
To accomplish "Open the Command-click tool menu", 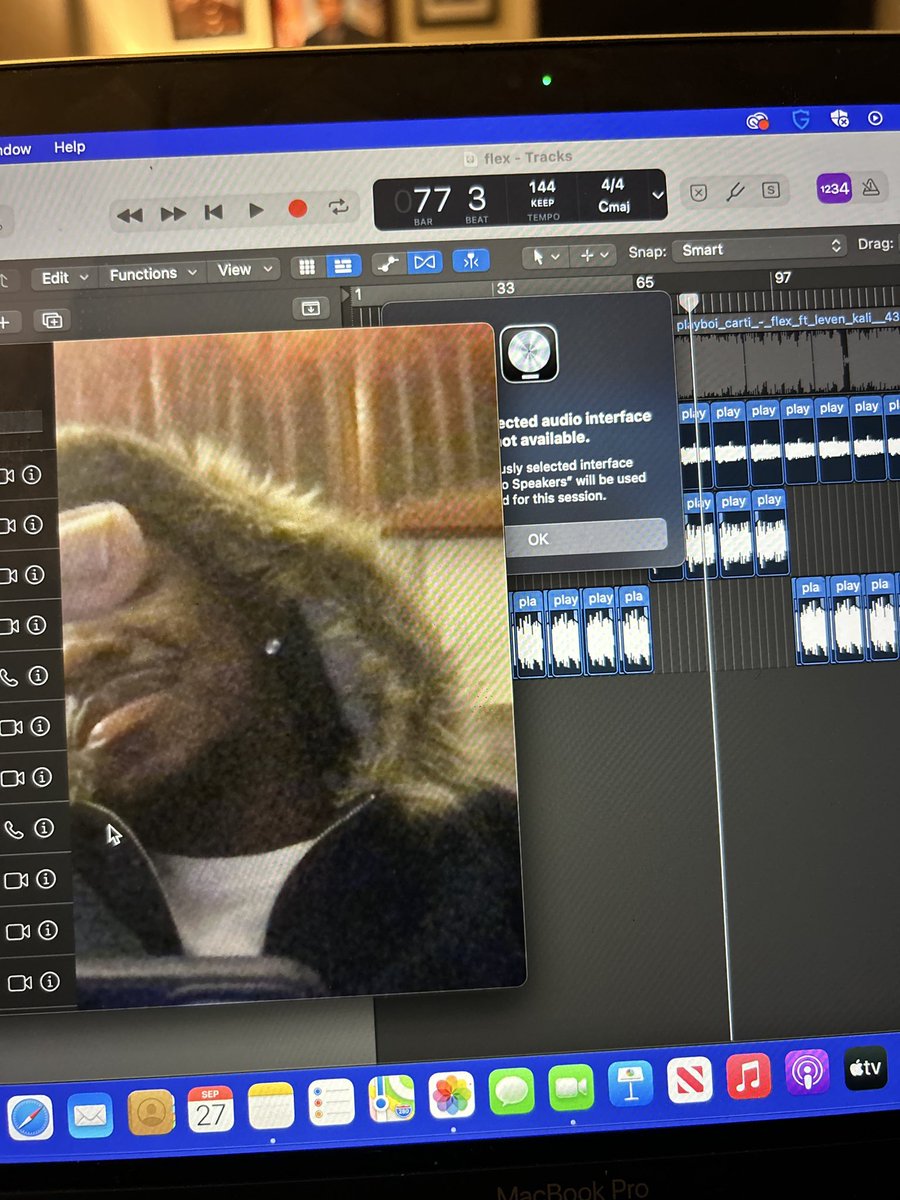I will click(594, 255).
